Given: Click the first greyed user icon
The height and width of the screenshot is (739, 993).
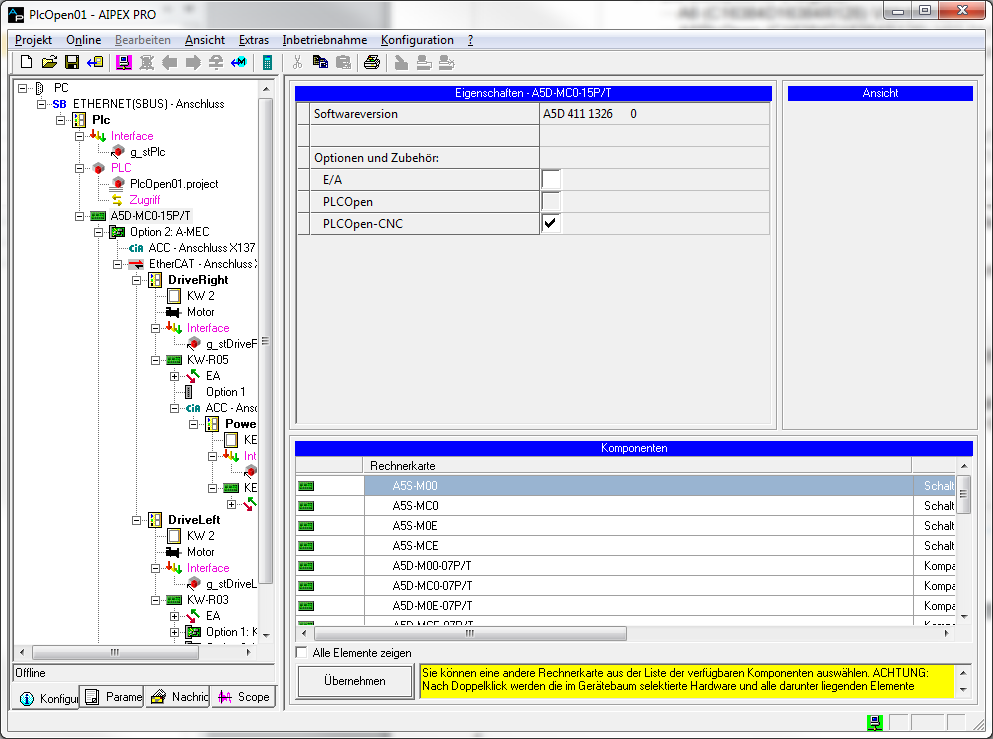Looking at the screenshot, I should [401, 62].
